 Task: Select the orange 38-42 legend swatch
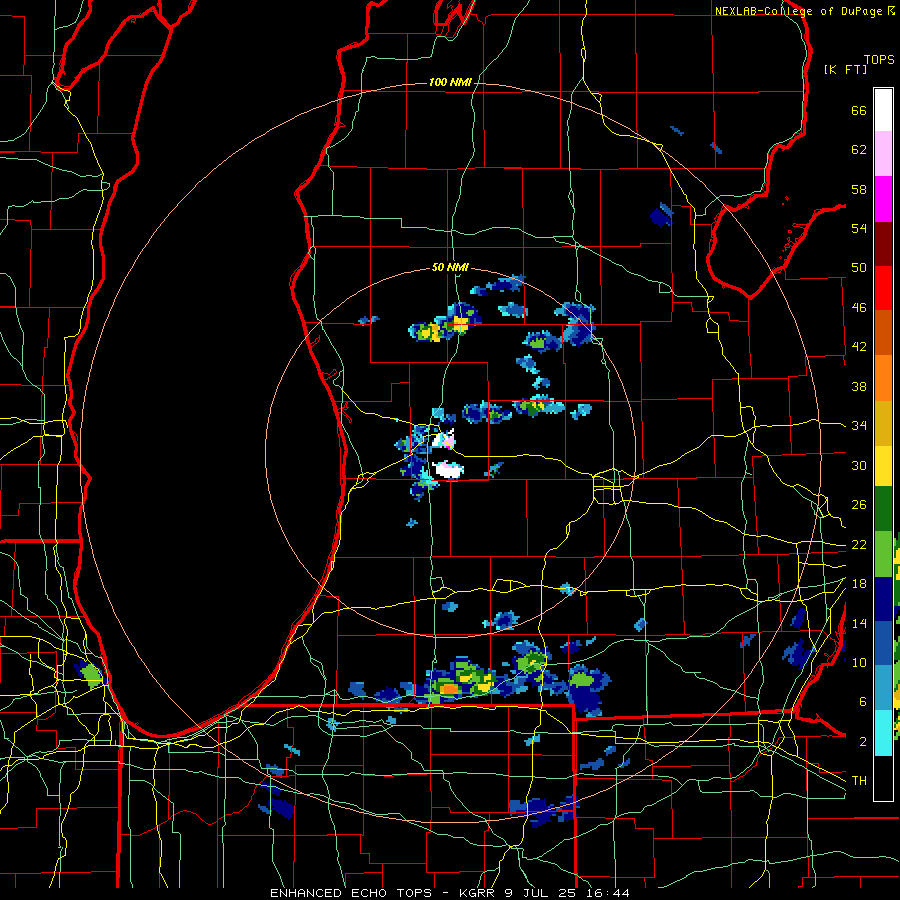click(883, 378)
